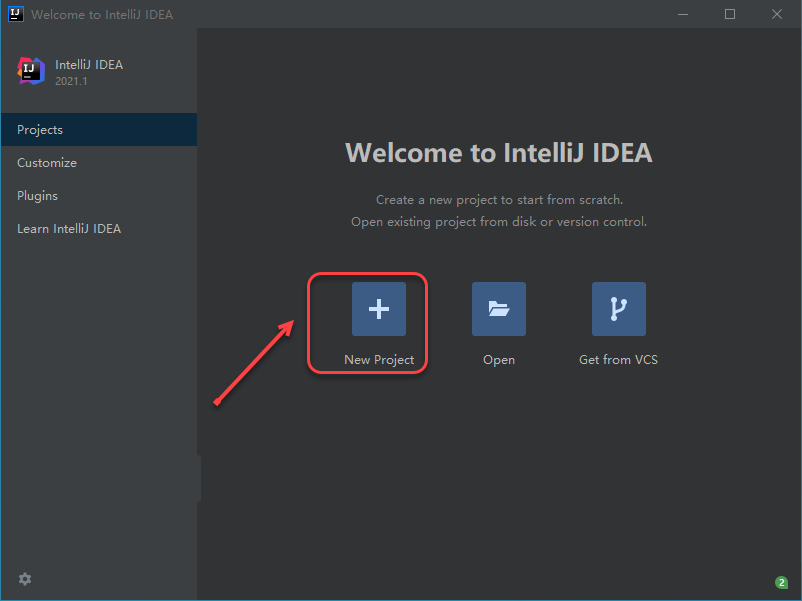Maximize the Welcome window

coord(730,14)
